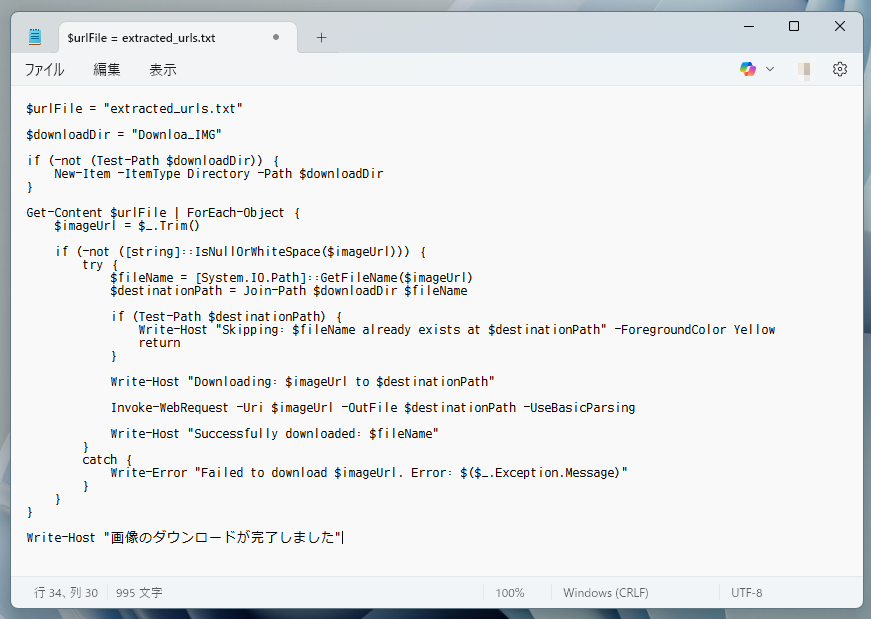This screenshot has width=871, height=619.
Task: Click the 995 文字 character count
Action: 139,593
